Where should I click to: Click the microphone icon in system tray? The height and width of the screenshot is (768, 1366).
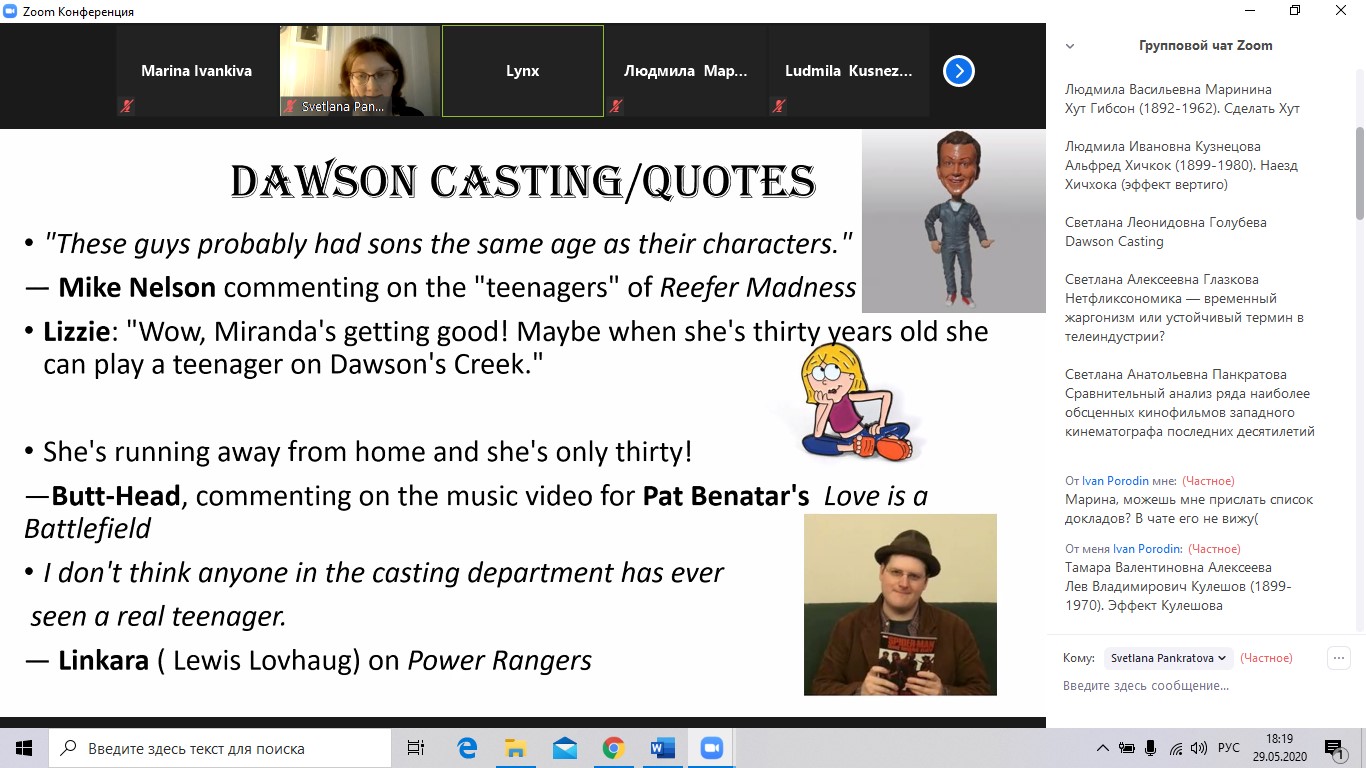coord(1151,748)
